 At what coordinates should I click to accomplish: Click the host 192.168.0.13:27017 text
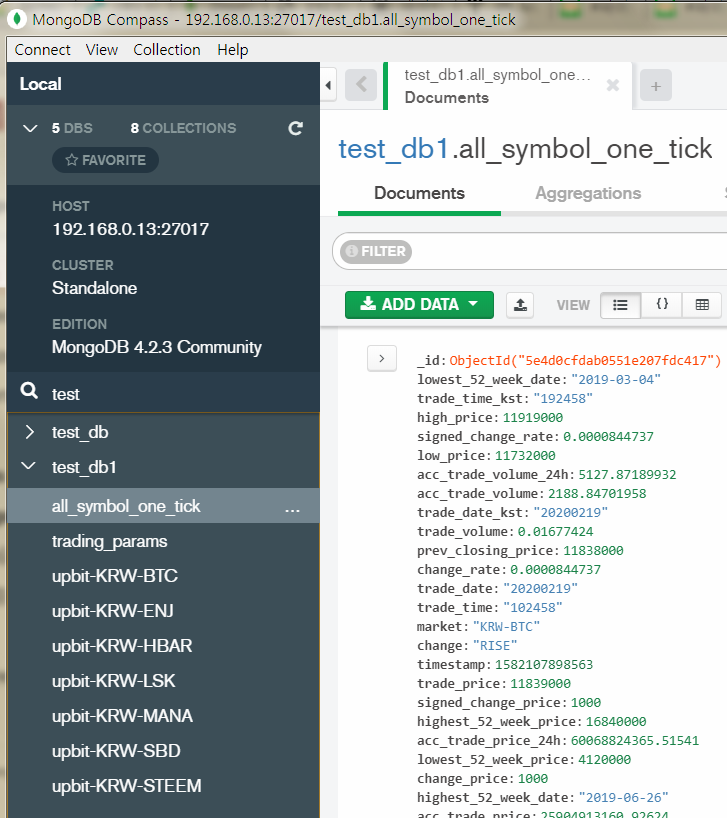pyautogui.click(x=130, y=229)
